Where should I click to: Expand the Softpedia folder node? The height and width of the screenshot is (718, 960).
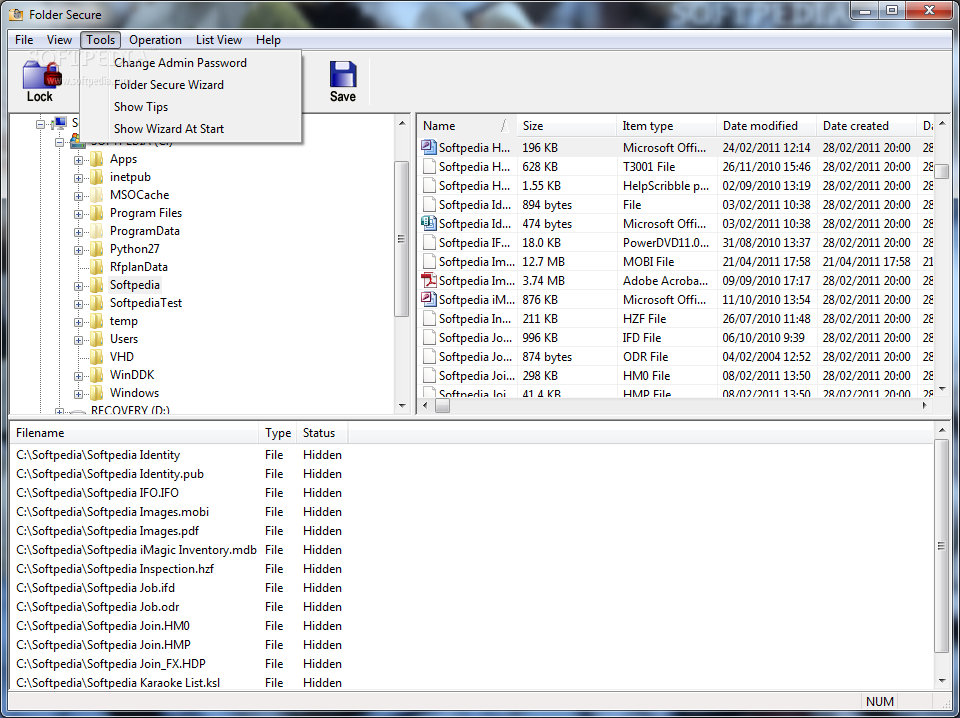[x=78, y=286]
